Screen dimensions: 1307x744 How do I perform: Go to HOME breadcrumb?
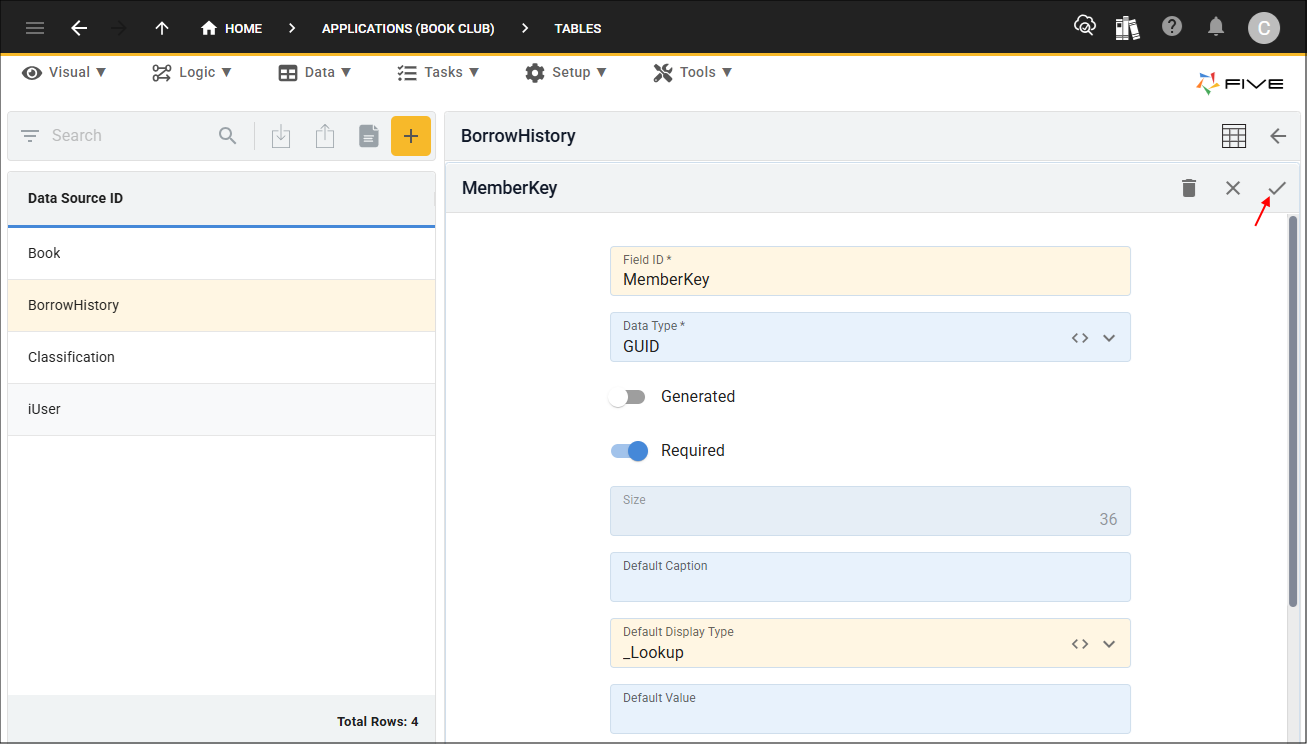(231, 28)
